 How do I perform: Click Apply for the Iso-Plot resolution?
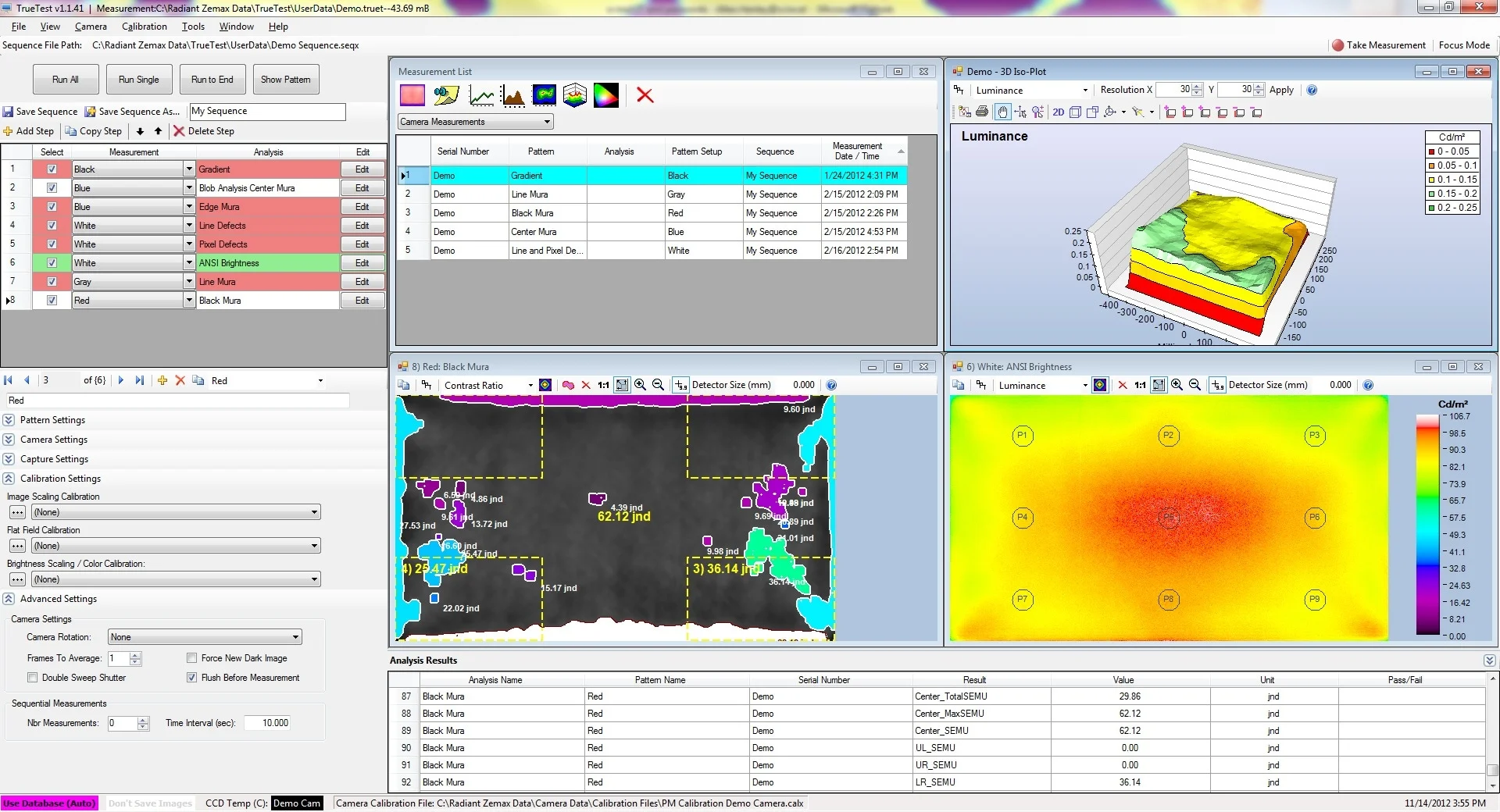click(x=1282, y=90)
